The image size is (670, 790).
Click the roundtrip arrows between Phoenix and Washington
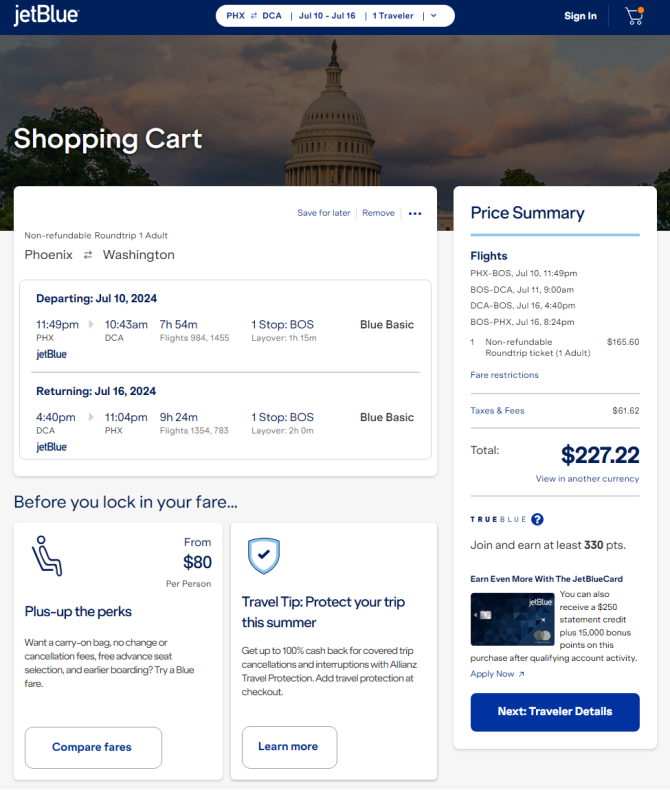88,255
